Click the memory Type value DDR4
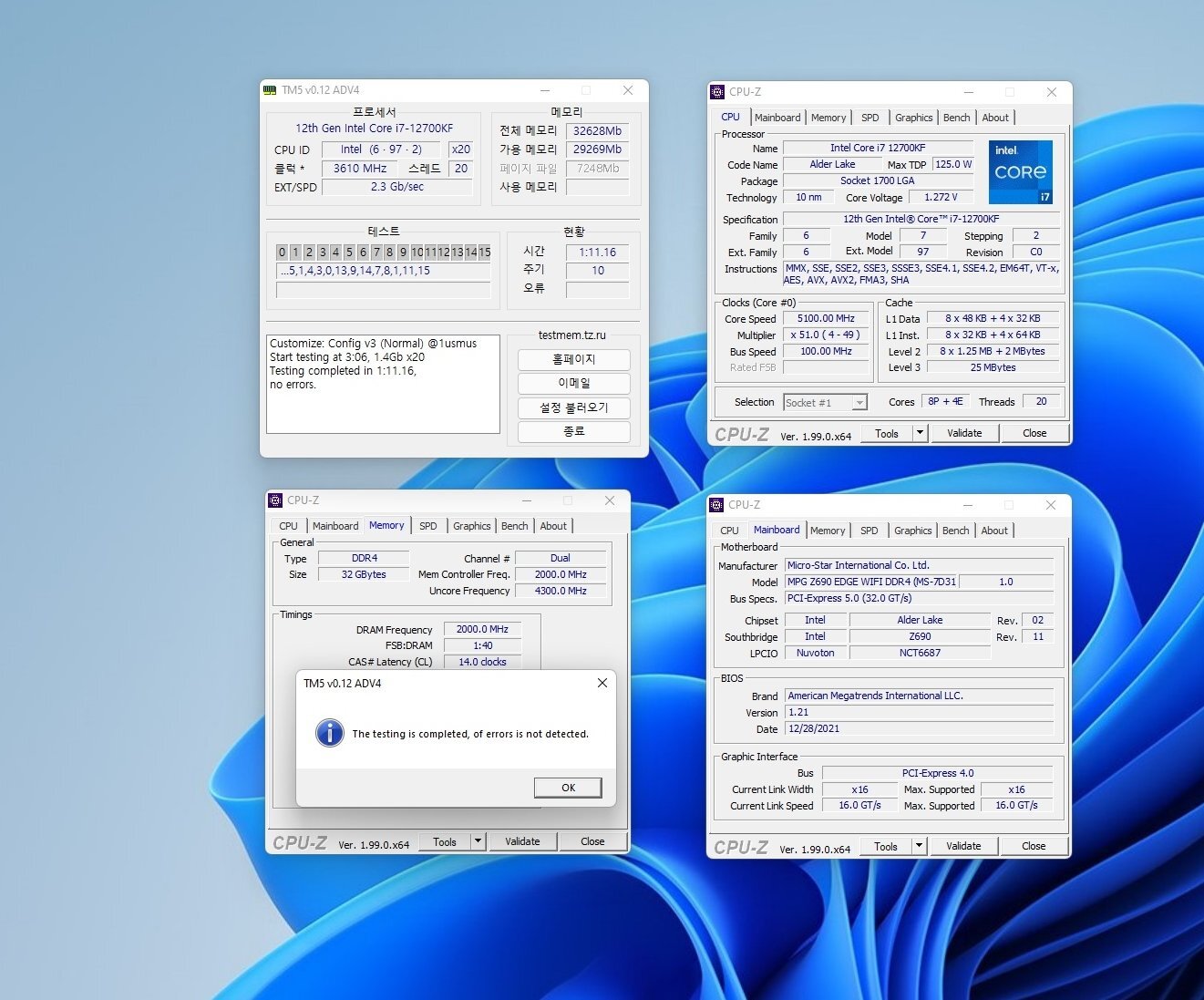This screenshot has height=1000, width=1204. 365,558
